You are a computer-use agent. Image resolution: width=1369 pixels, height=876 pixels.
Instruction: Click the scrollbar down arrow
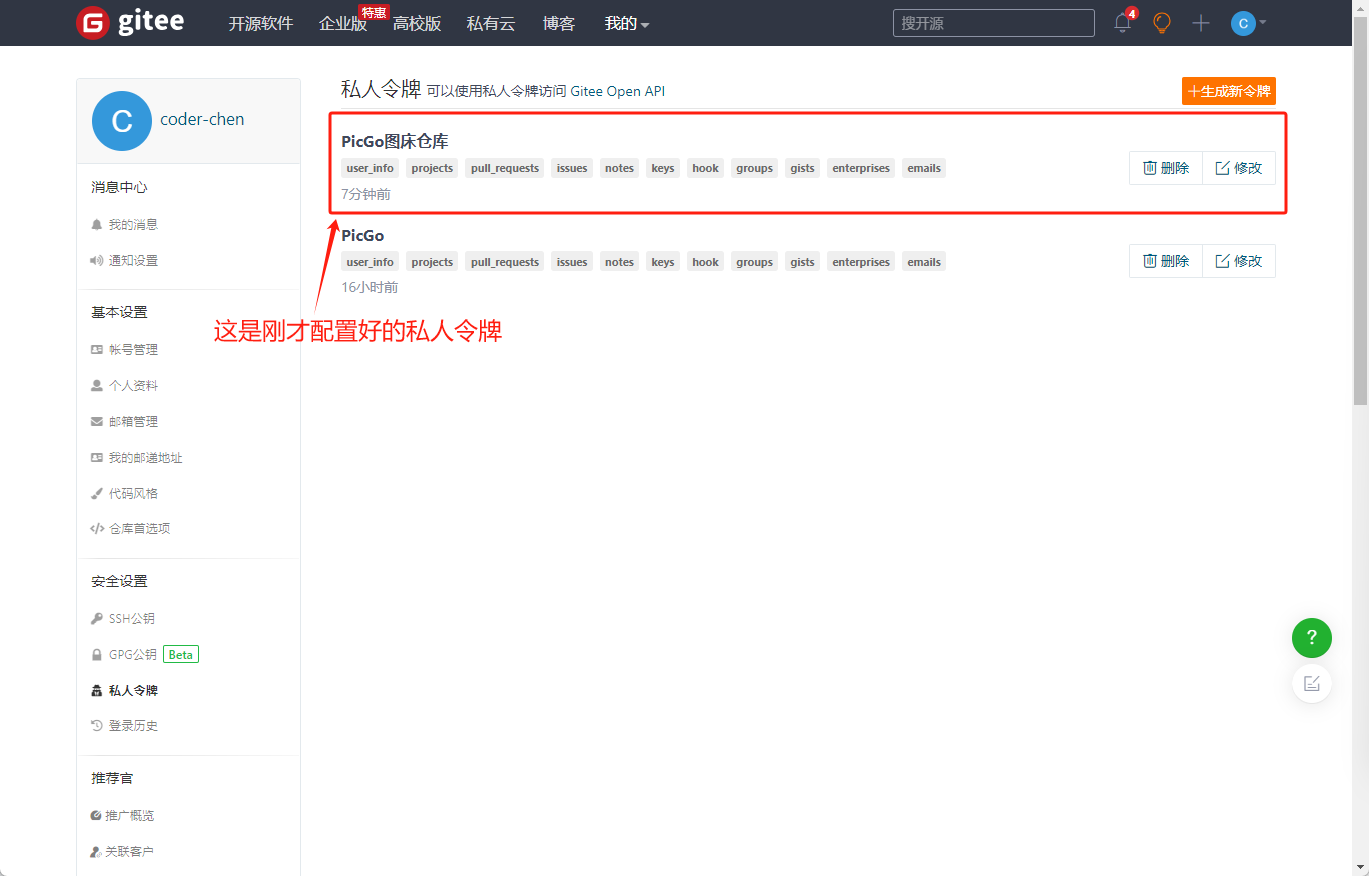1360,867
